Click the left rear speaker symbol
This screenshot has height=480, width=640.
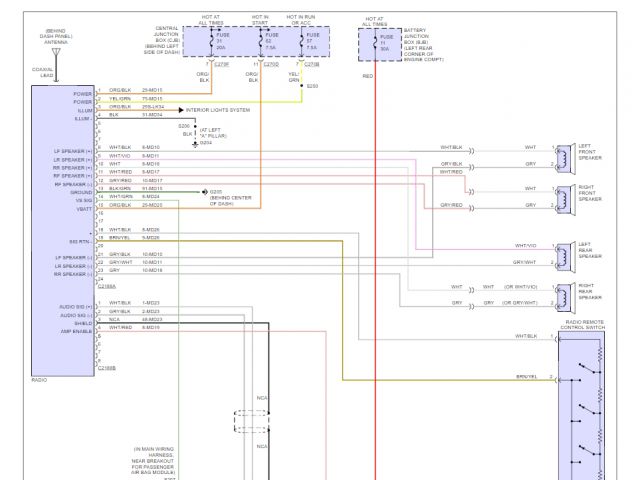(x=567, y=253)
